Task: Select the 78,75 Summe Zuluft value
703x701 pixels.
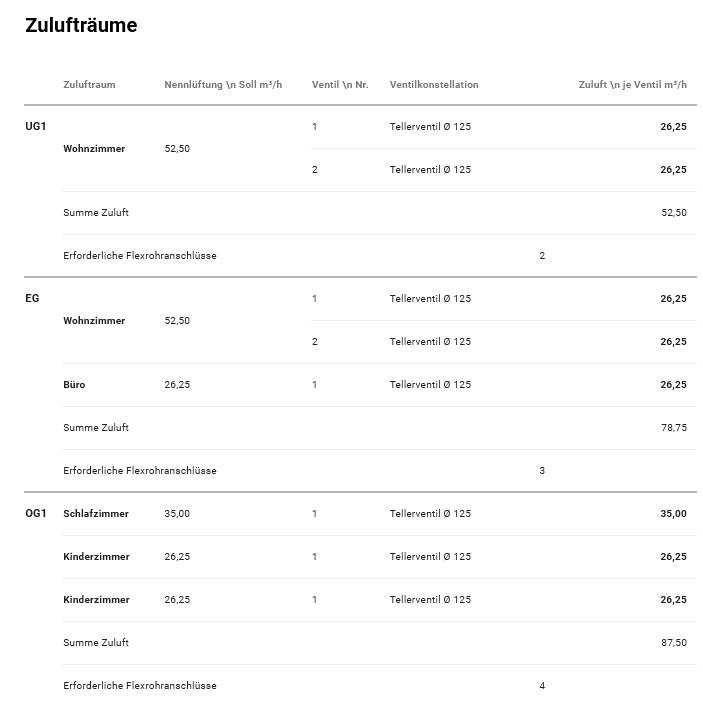Action: pos(673,428)
